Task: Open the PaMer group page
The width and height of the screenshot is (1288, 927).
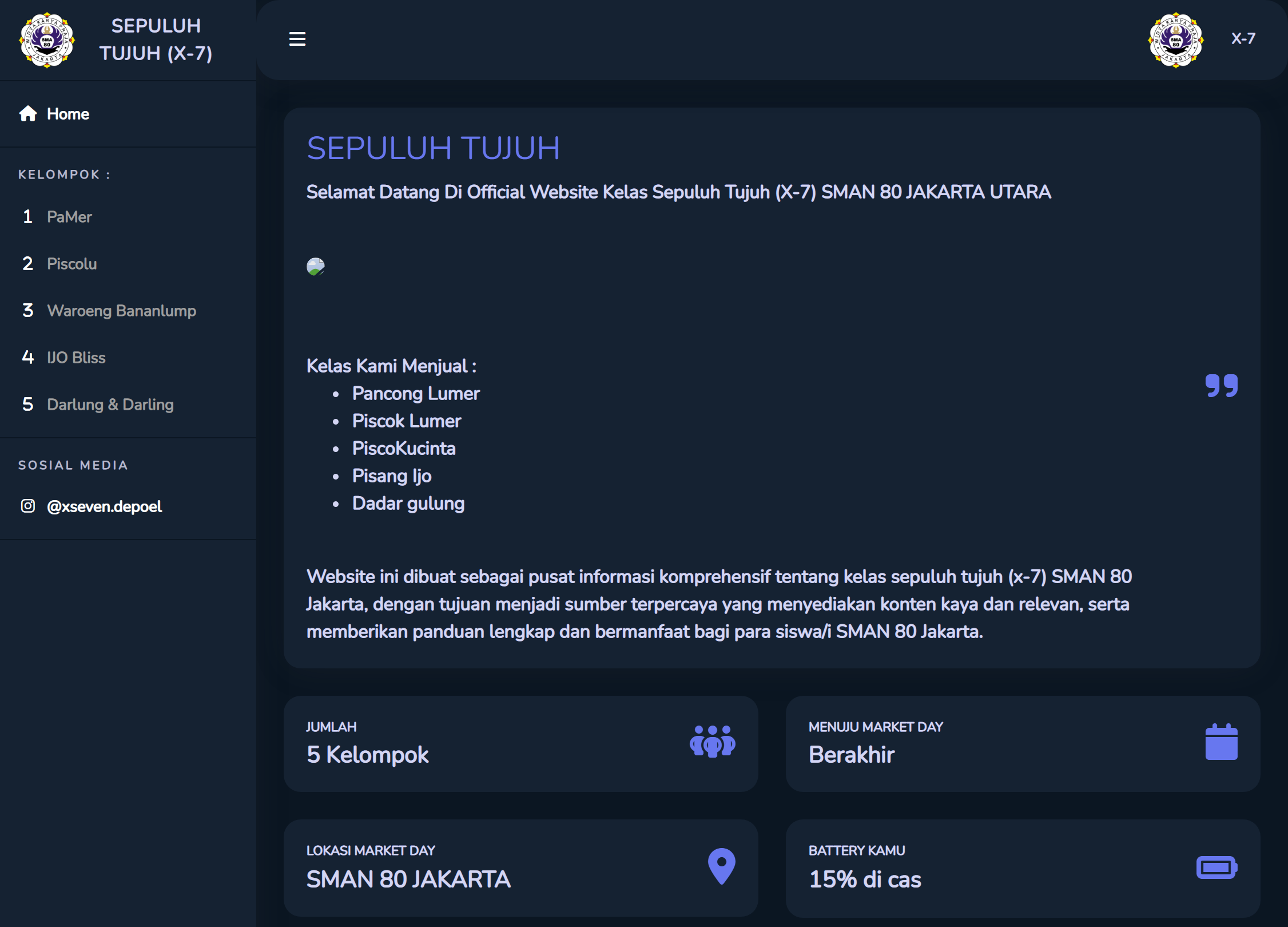Action: coord(69,217)
